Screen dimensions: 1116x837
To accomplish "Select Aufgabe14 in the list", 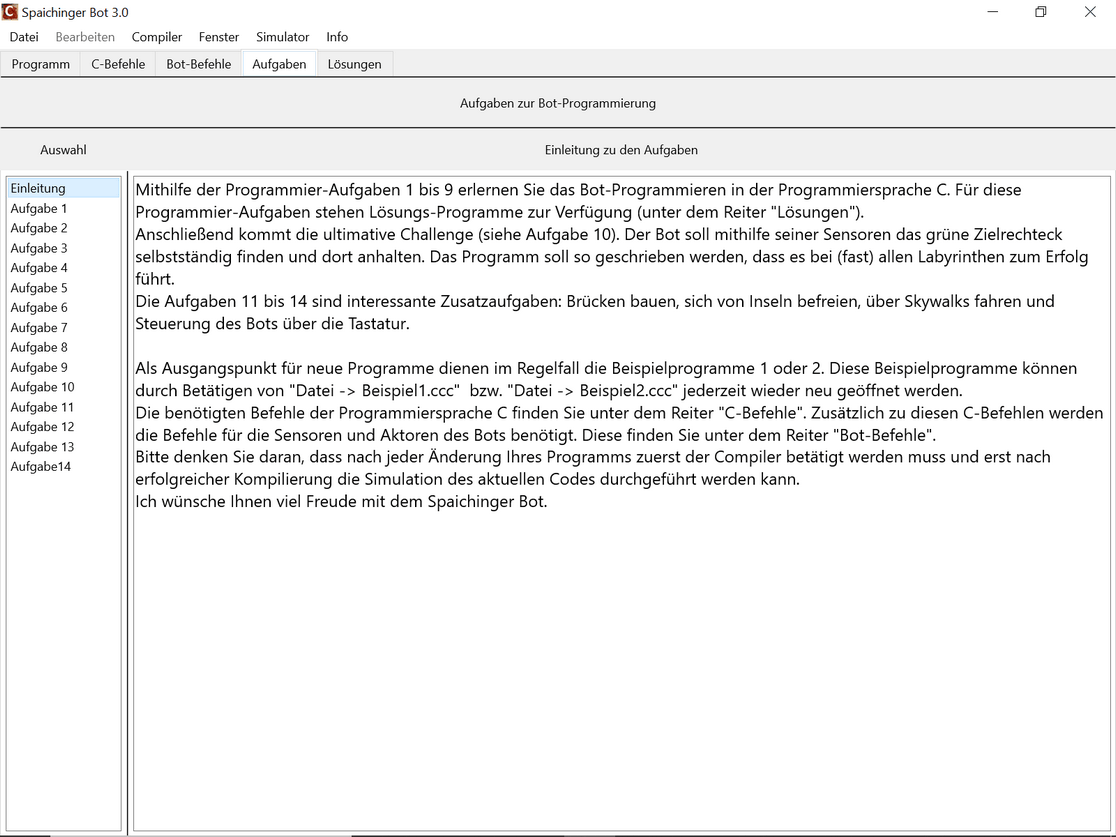I will click(64, 467).
